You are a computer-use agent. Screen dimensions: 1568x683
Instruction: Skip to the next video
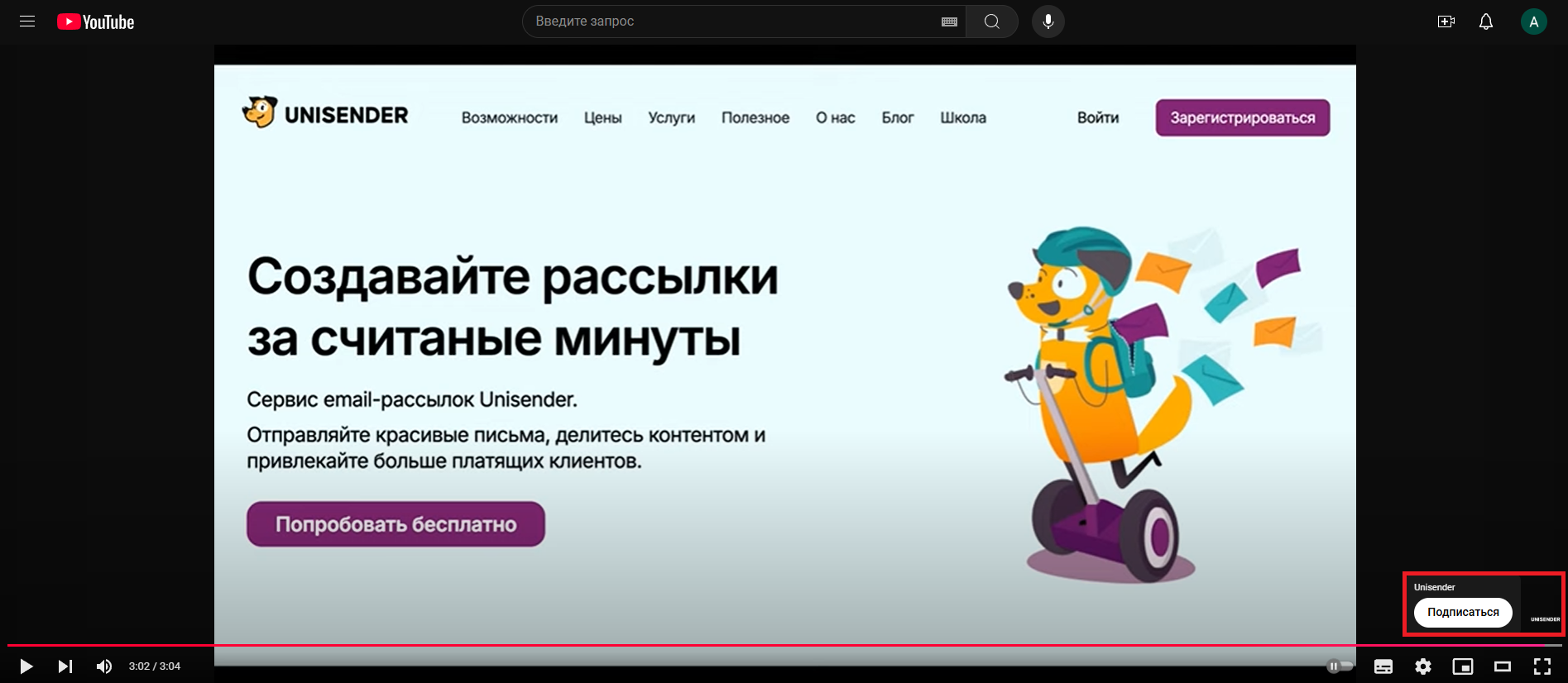[x=65, y=666]
